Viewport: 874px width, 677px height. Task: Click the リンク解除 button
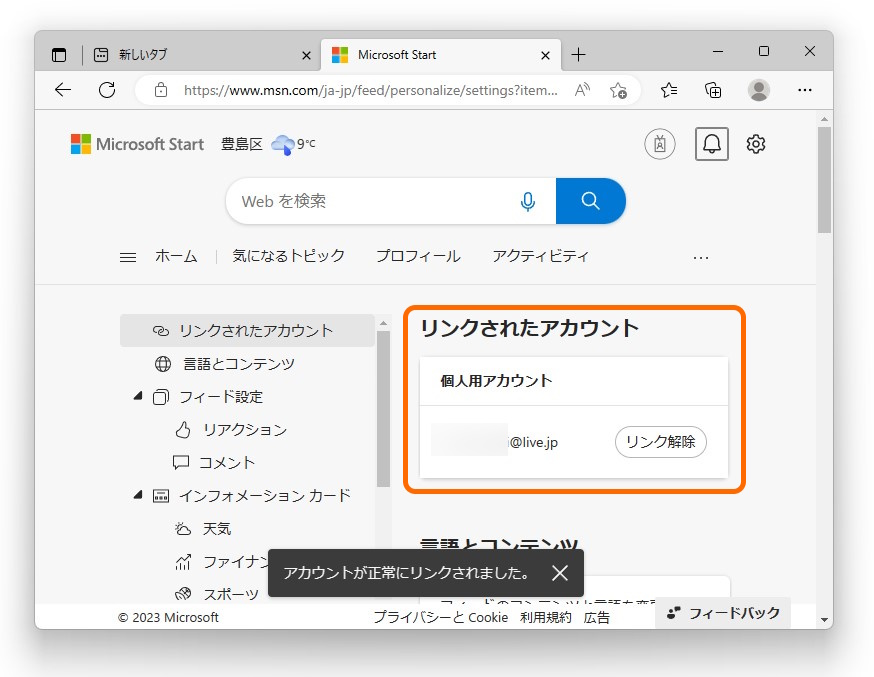point(660,441)
